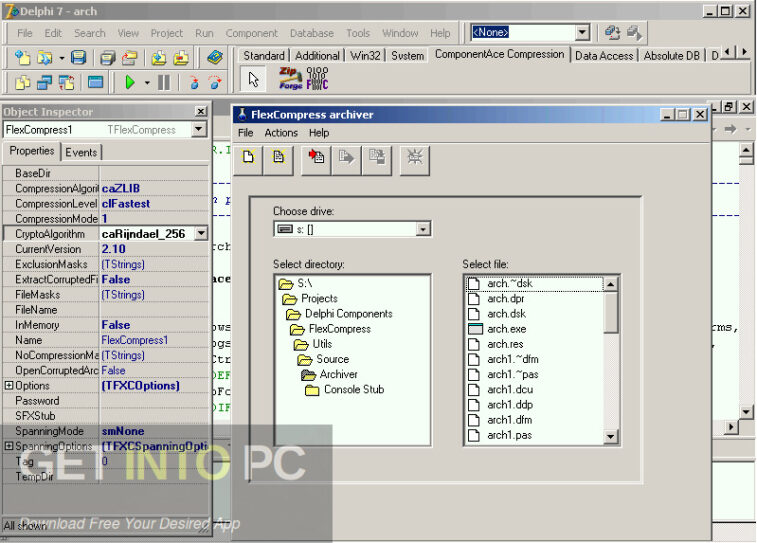Viewport: 757px width, 543px height.
Task: Select the ComponentAce Compression palette tab
Action: [499, 54]
